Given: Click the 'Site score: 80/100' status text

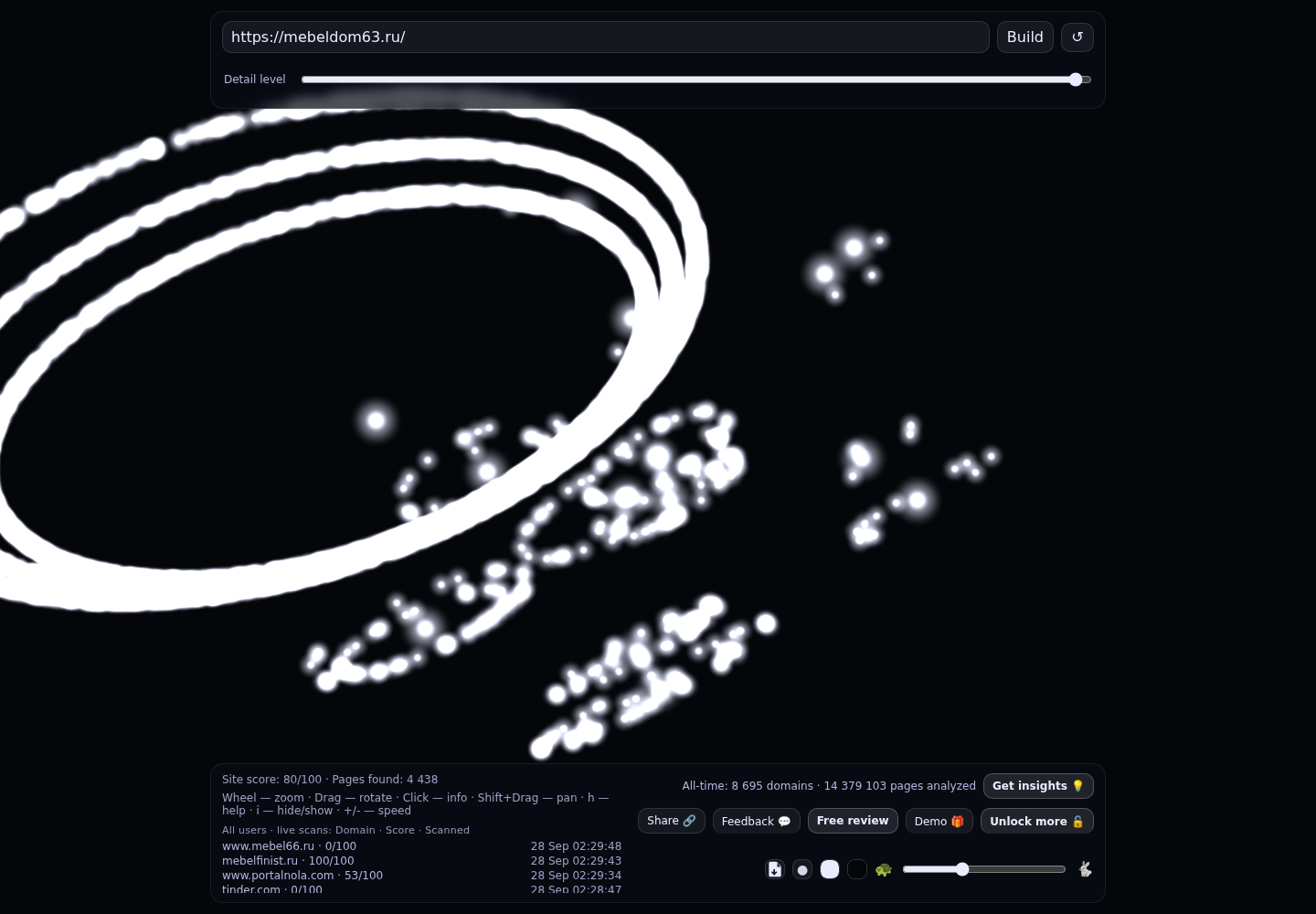Looking at the screenshot, I should tap(271, 780).
